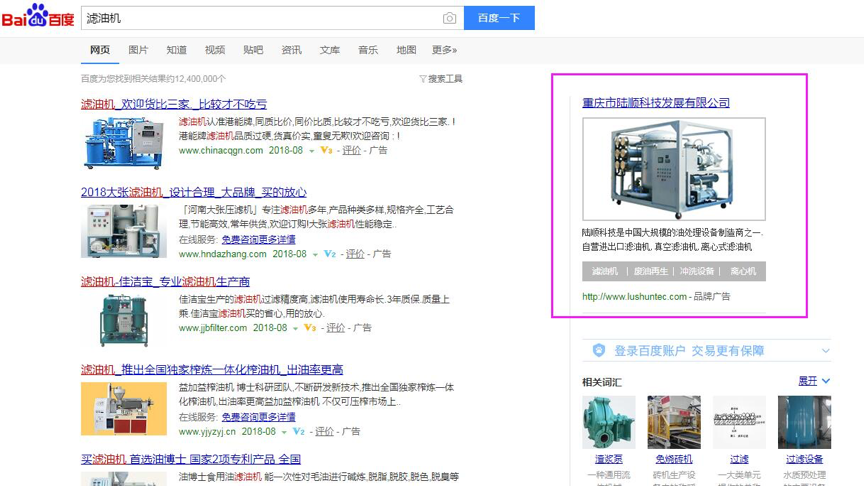Click the V2 badge next to hndazhang.com
This screenshot has width=864, height=486.
tap(329, 255)
